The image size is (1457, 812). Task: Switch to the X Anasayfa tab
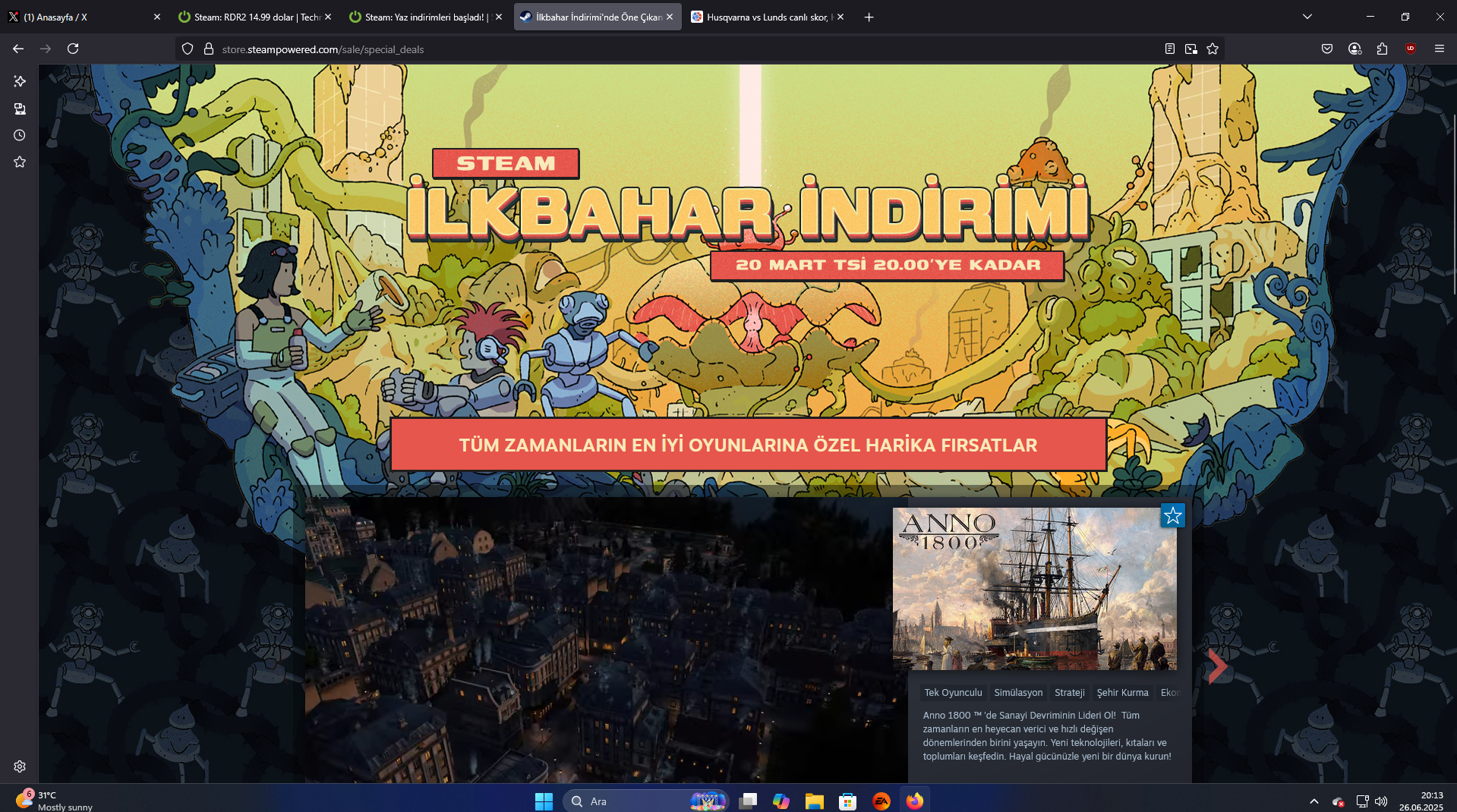84,17
